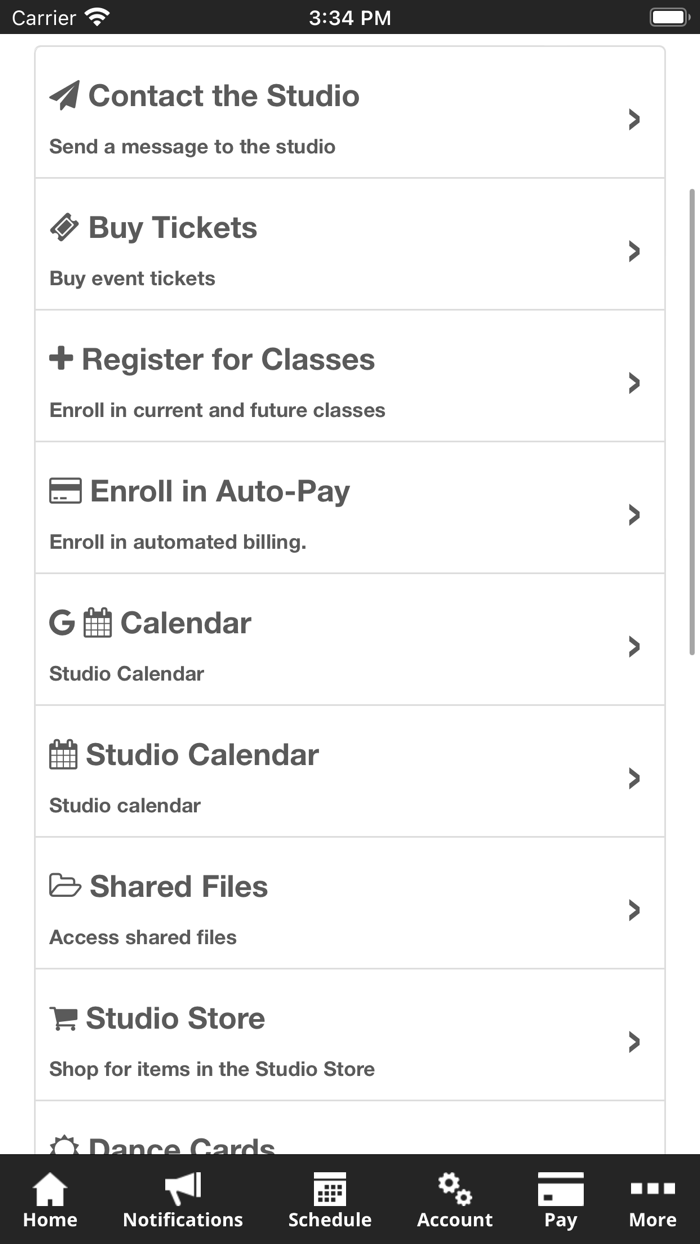Click the vertical scrollbar on the list
This screenshot has height=1244, width=700.
pyautogui.click(x=692, y=420)
